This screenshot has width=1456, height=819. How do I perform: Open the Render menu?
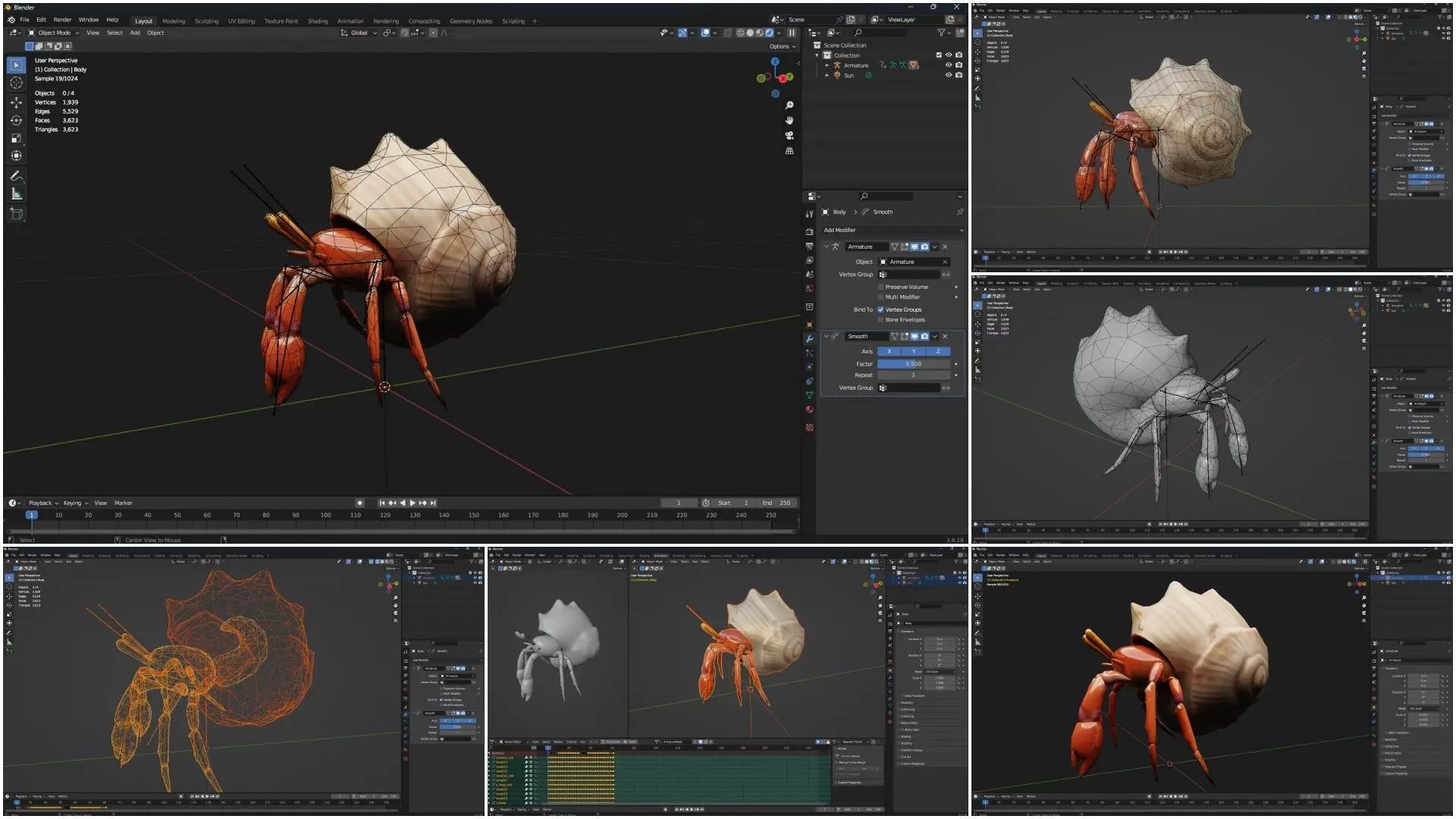62,20
